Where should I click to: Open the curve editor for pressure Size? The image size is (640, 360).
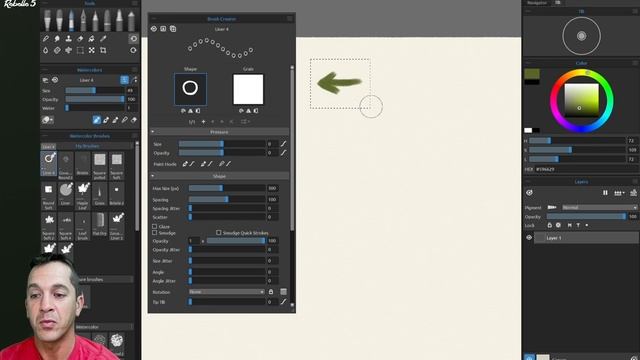pyautogui.click(x=283, y=144)
